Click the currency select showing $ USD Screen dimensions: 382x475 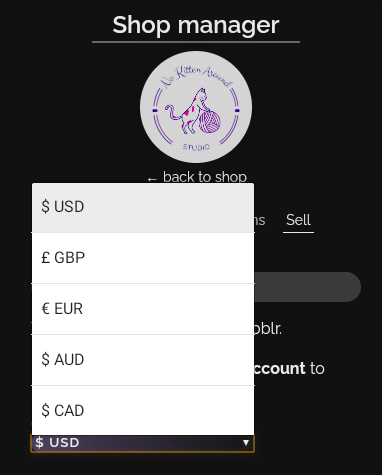[x=143, y=443]
